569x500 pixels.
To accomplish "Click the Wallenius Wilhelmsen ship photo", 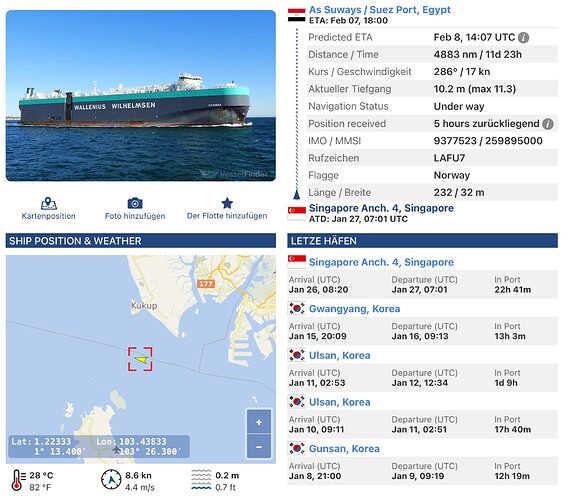I will (x=141, y=95).
